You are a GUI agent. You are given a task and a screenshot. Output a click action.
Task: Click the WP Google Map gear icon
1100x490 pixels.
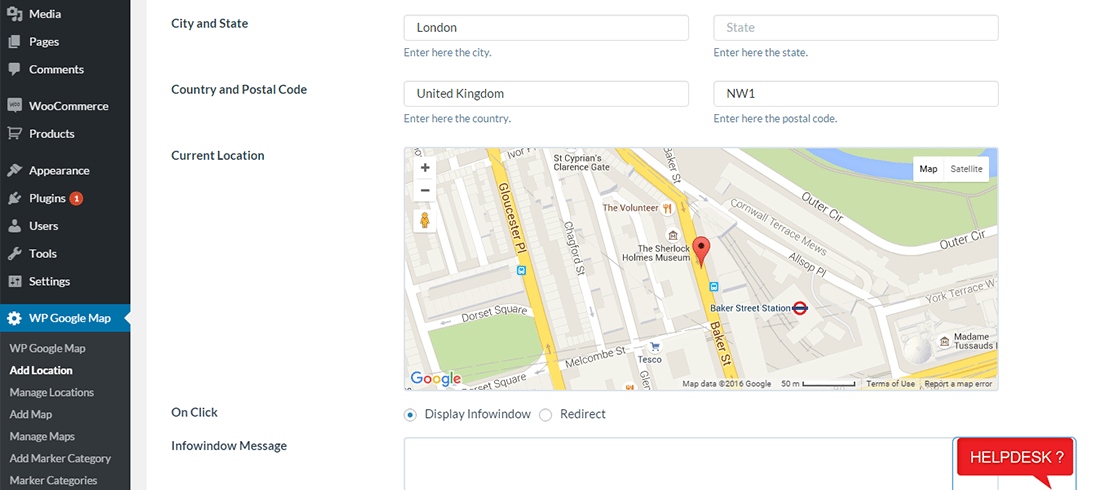[14, 318]
